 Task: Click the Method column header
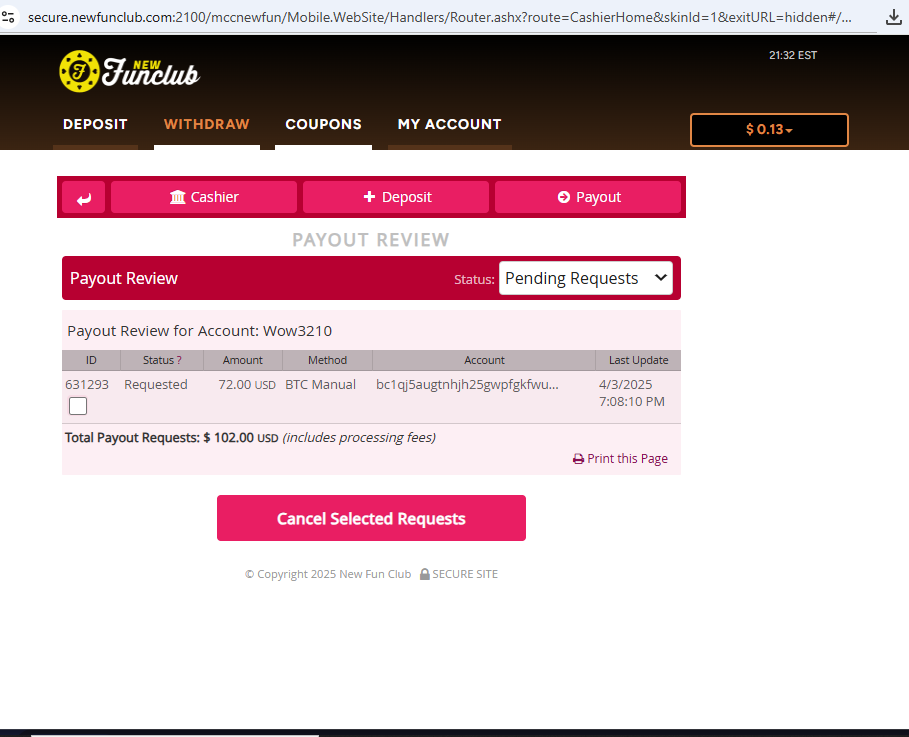point(327,360)
